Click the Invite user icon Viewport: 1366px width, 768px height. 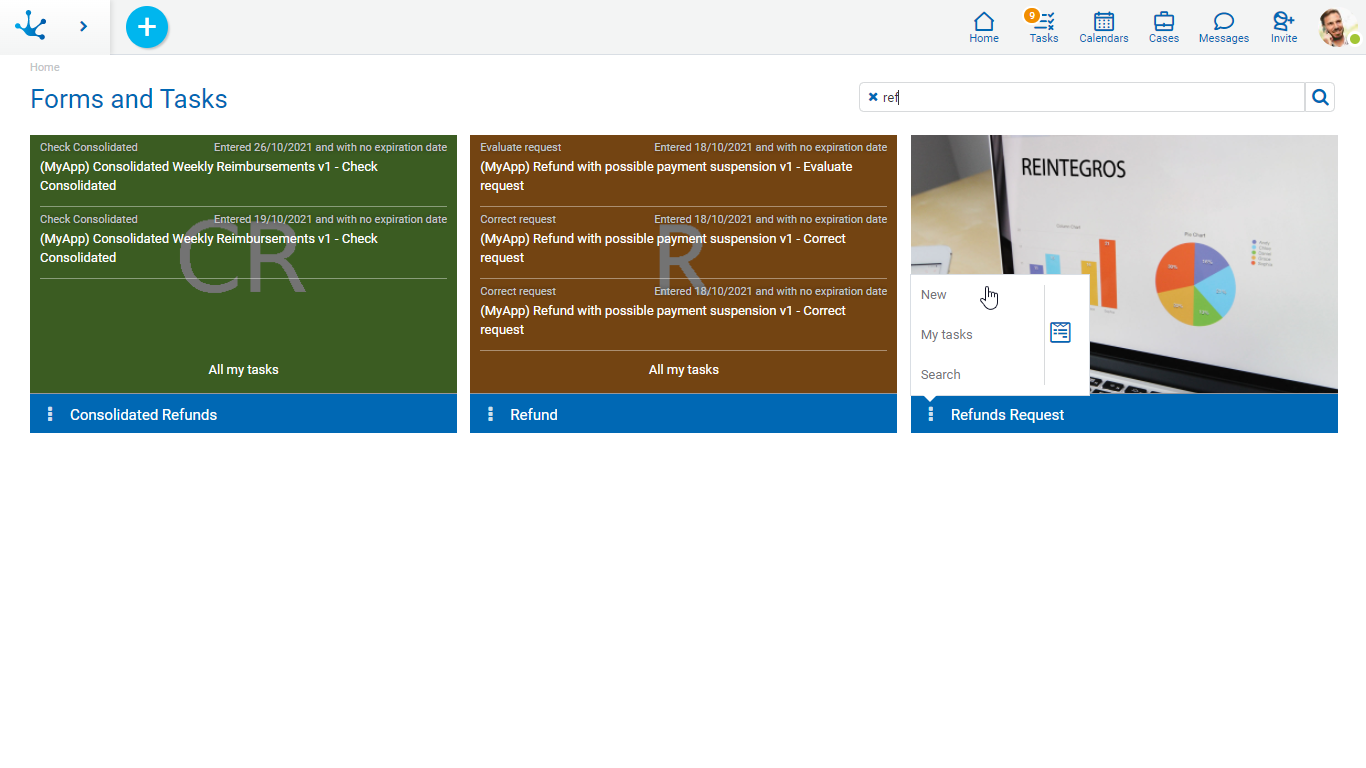coord(1283,27)
